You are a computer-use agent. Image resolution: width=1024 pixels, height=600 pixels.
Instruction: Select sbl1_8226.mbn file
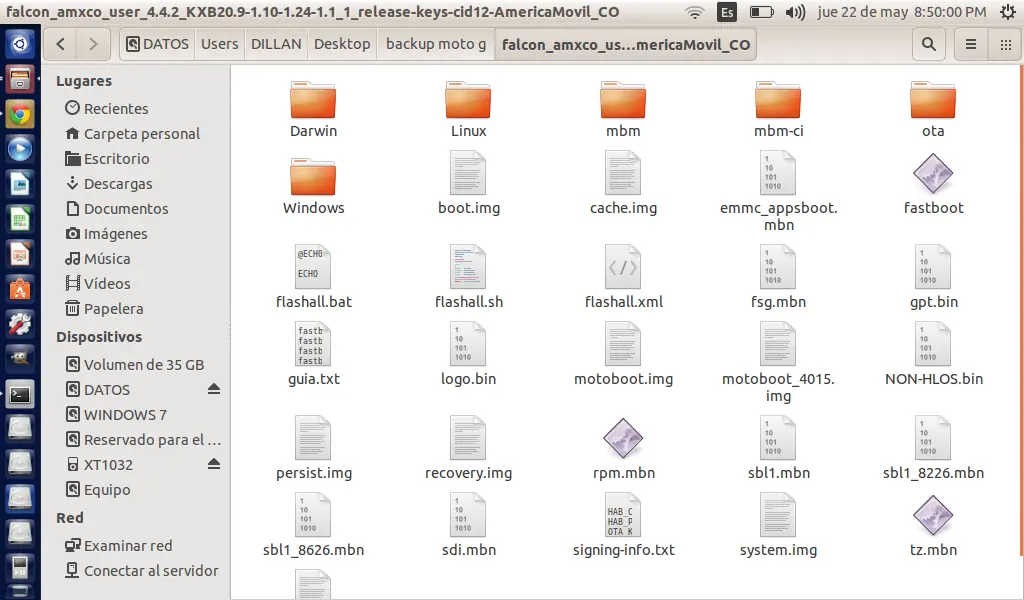pos(933,449)
